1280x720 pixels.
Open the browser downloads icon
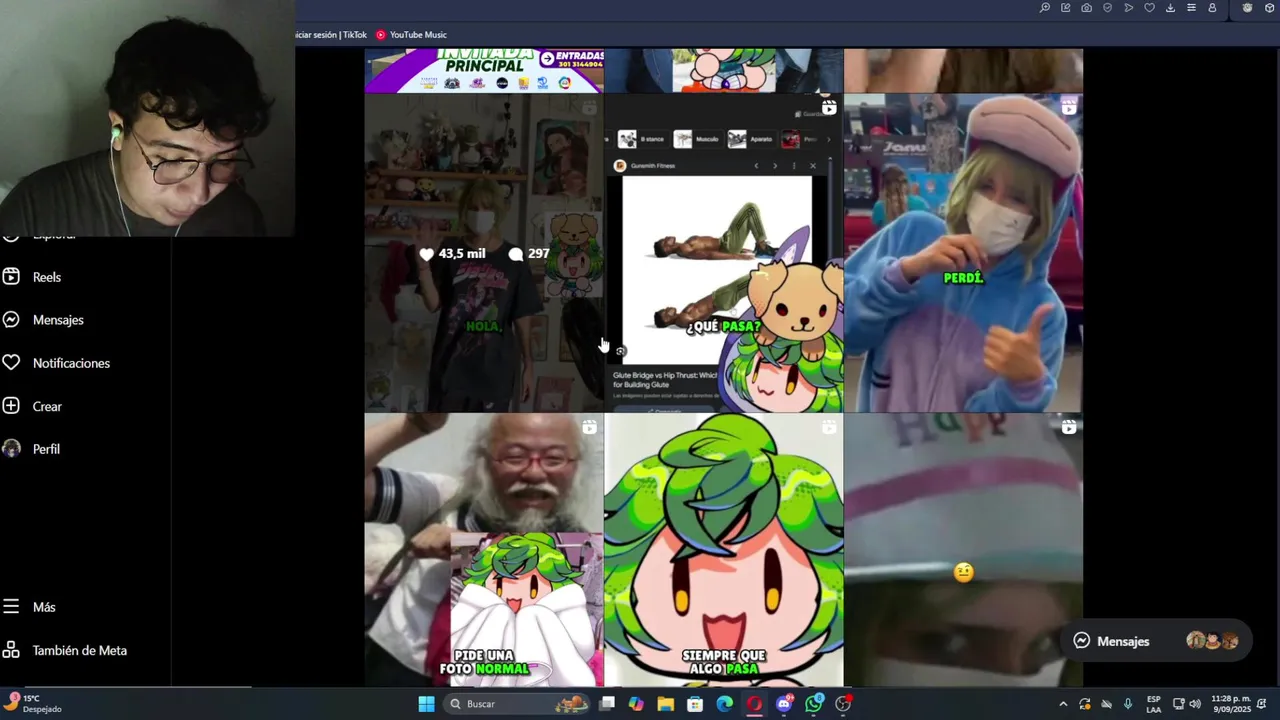click(x=1171, y=8)
